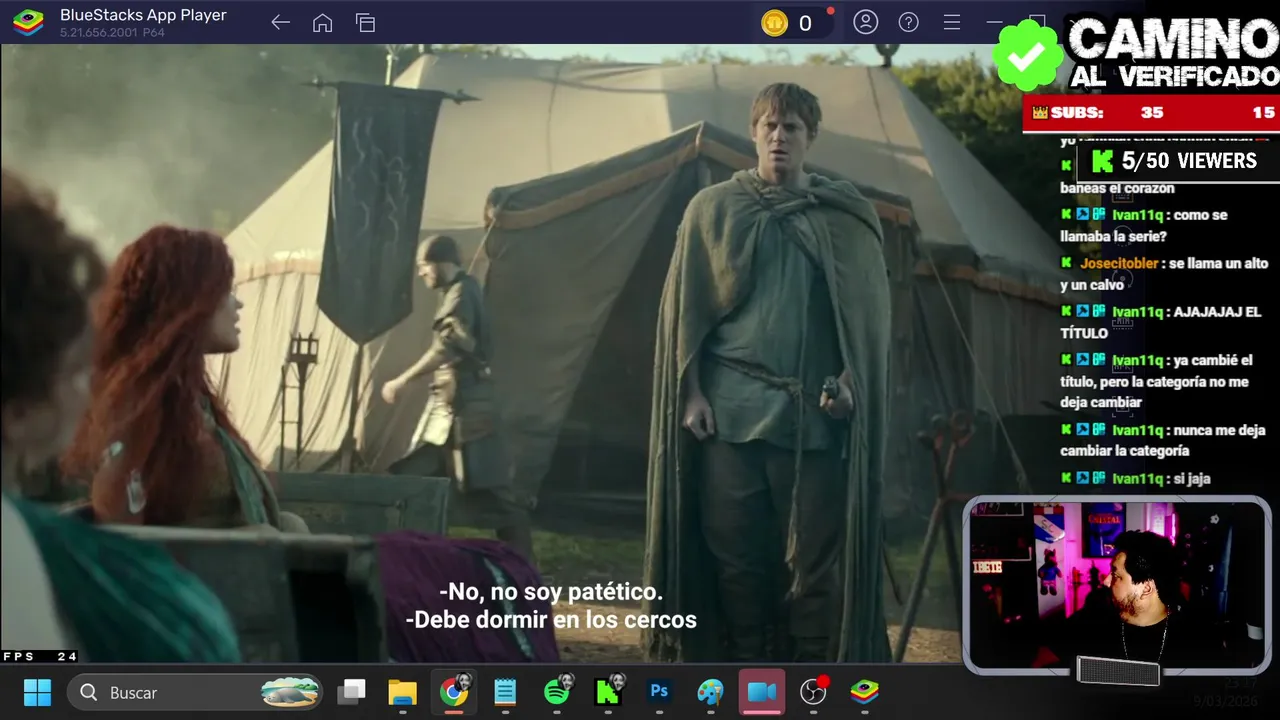Launch Photoshop from the taskbar
1280x720 pixels.
coord(659,692)
